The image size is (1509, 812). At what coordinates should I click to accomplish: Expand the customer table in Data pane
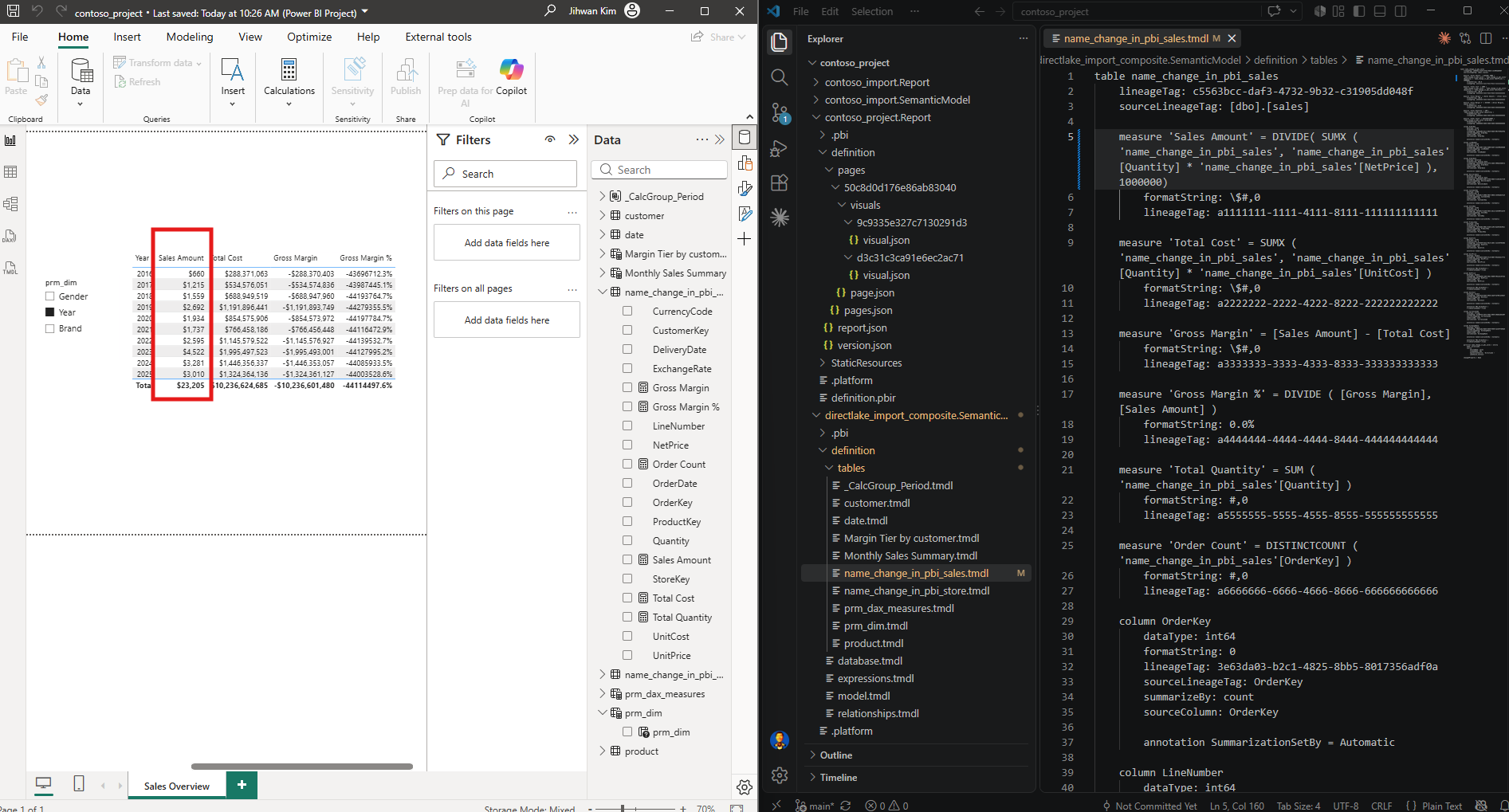[x=603, y=216]
